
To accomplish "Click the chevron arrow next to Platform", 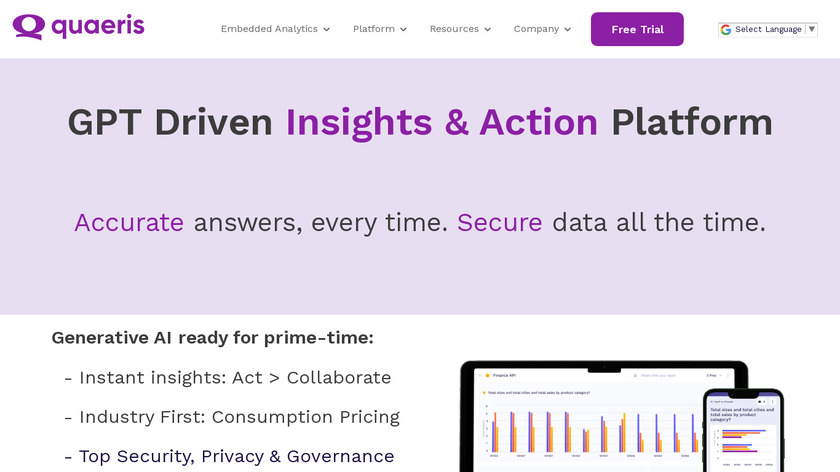I will [403, 30].
